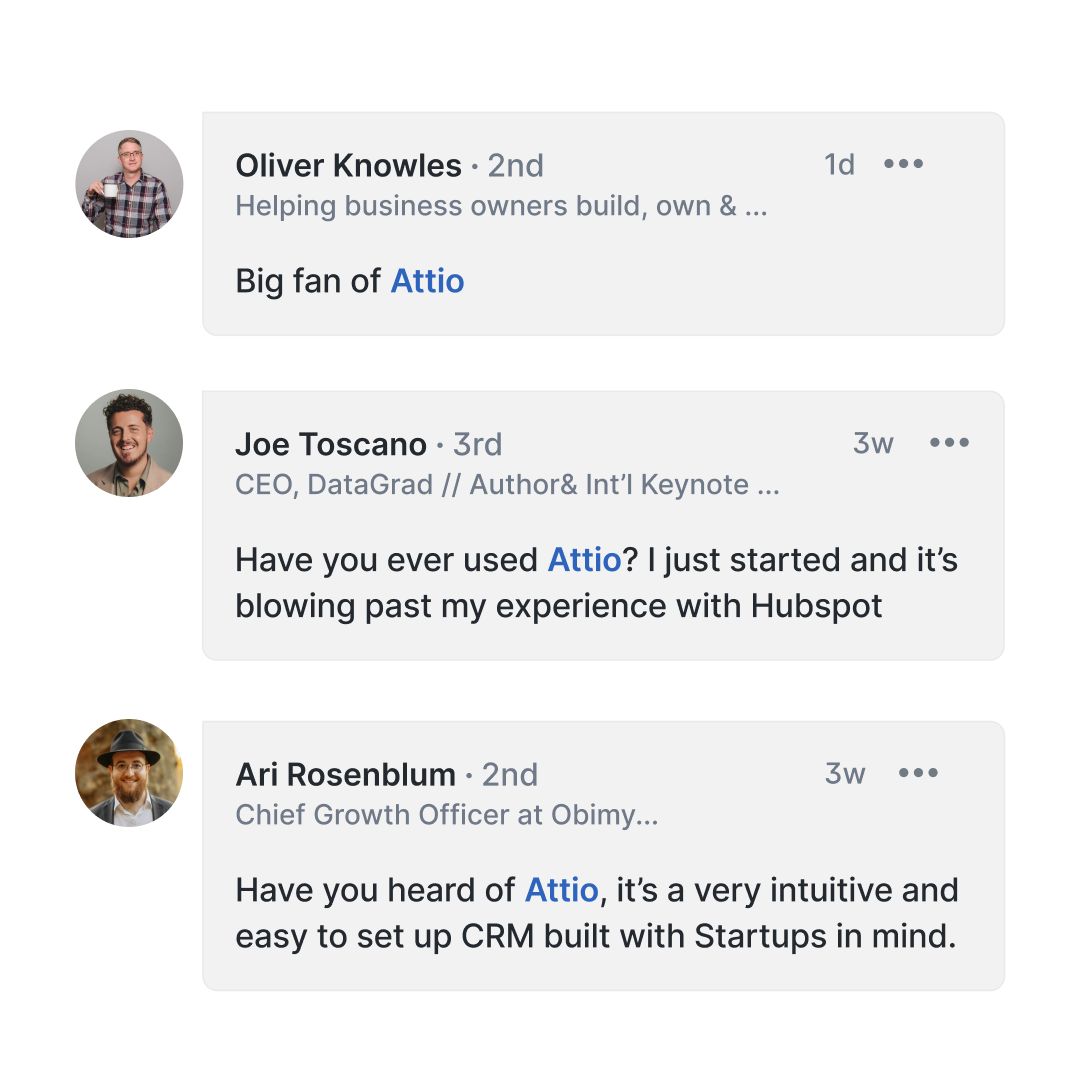Expand Oliver's truncated headline 'Helping business owners'

click(x=756, y=207)
